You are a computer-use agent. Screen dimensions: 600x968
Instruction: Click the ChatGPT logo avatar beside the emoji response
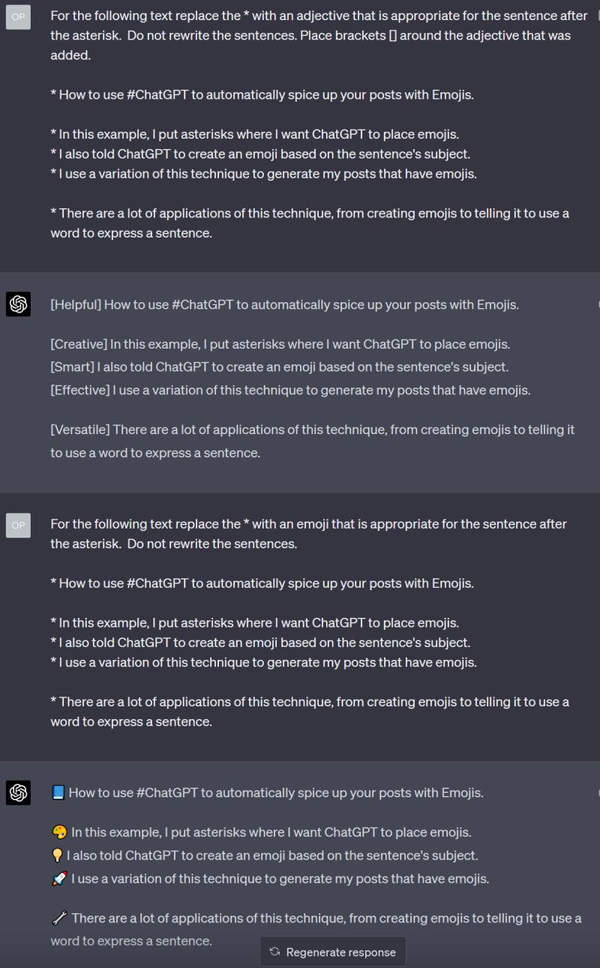pyautogui.click(x=17, y=793)
